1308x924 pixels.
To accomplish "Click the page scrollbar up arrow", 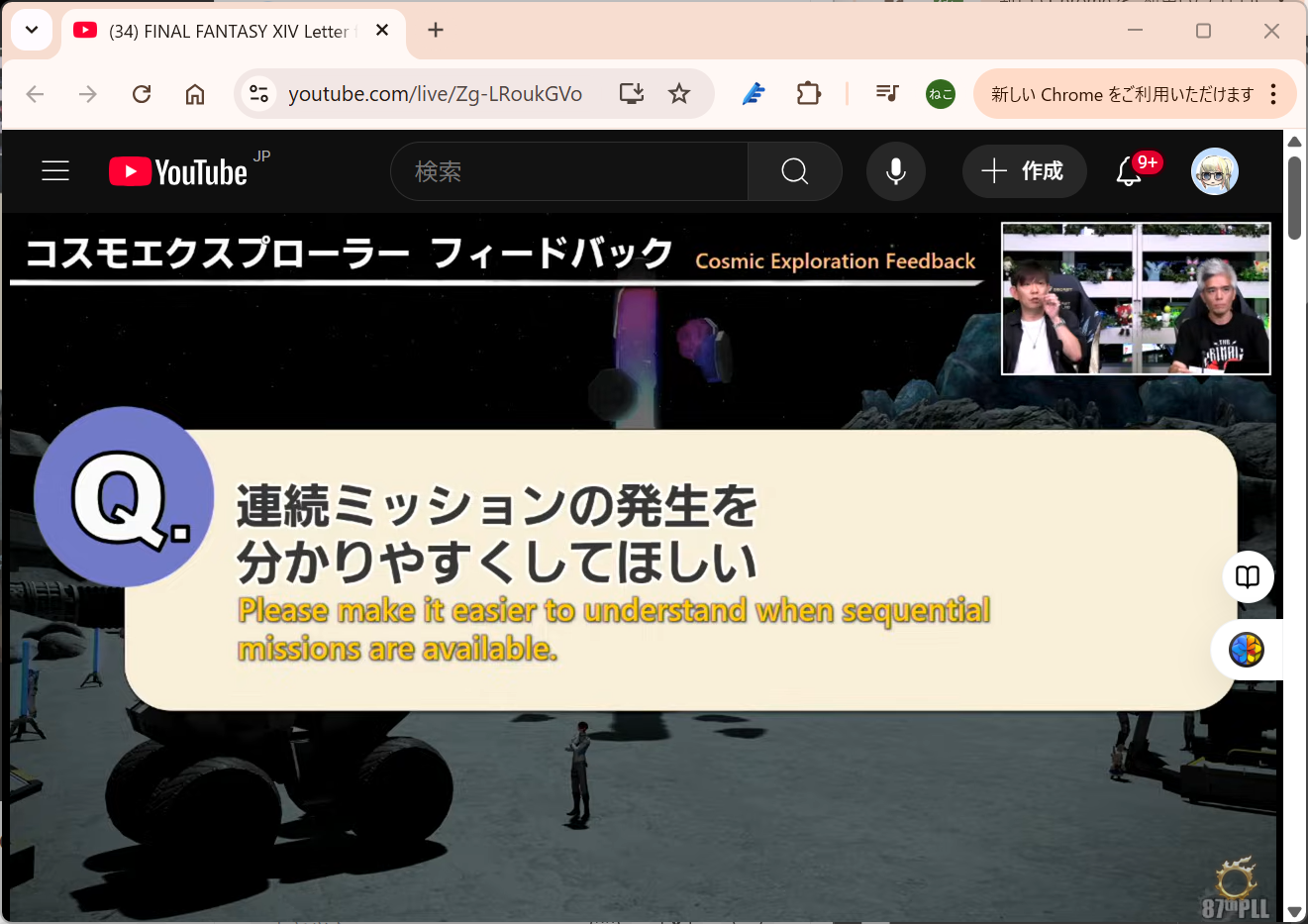I will tap(1294, 142).
